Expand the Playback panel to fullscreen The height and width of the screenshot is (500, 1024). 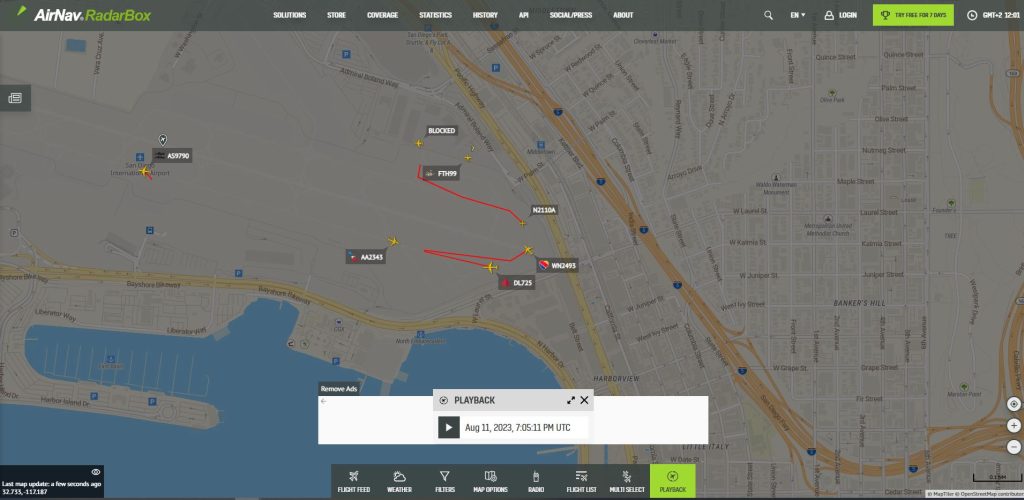[571, 400]
